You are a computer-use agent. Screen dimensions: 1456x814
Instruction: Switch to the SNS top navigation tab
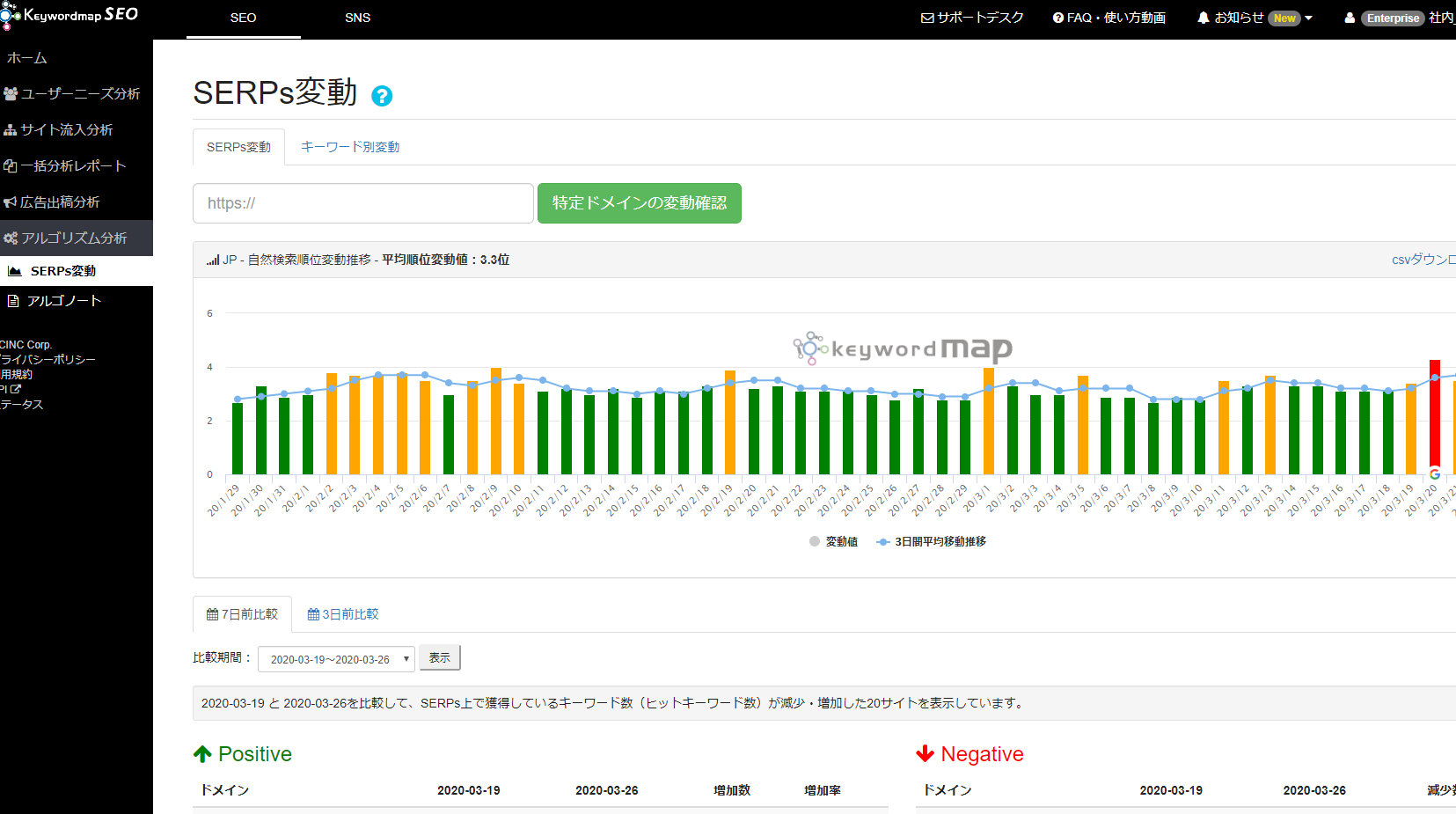[357, 18]
